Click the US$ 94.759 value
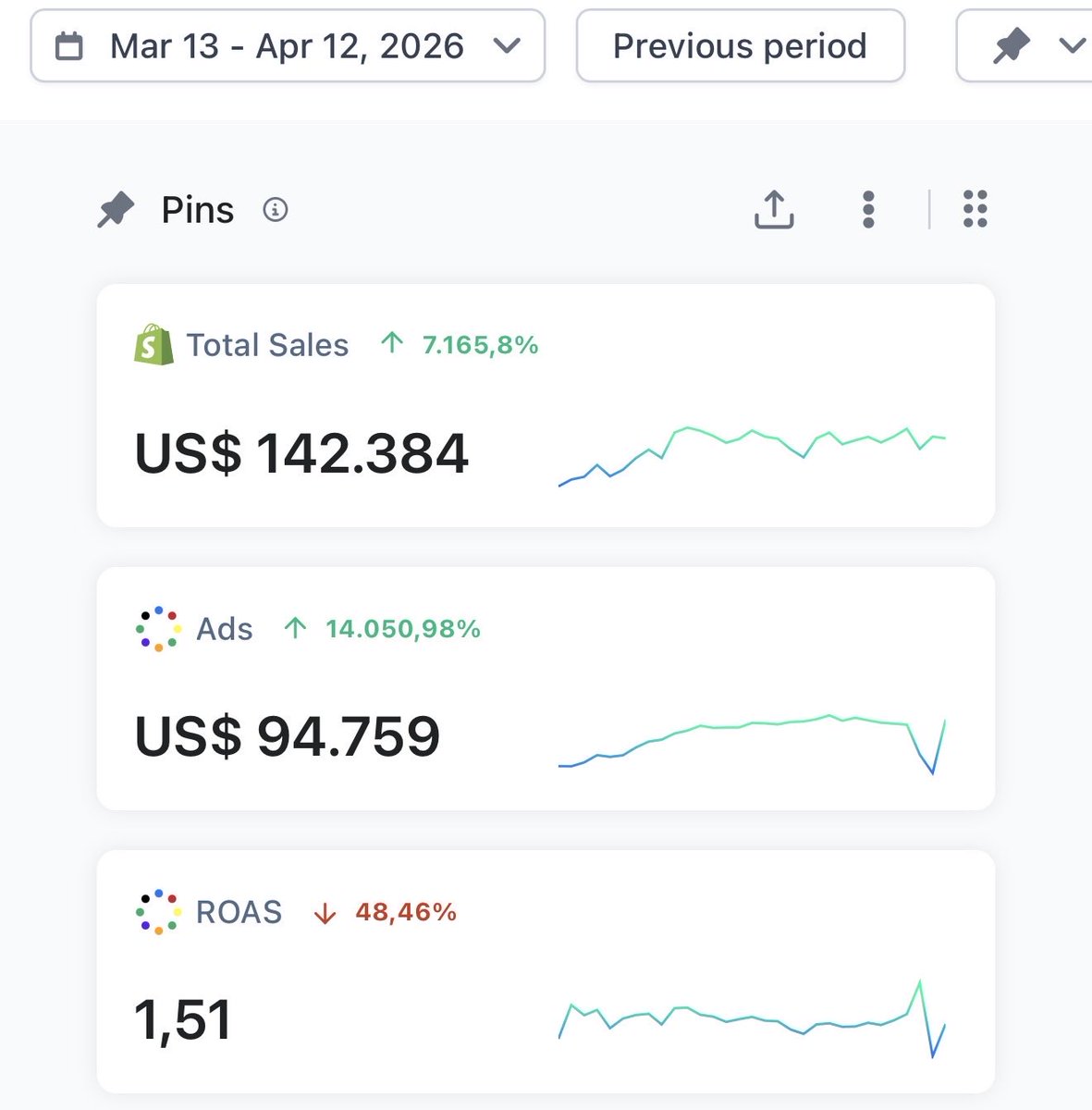This screenshot has width=1092, height=1110. click(x=288, y=737)
